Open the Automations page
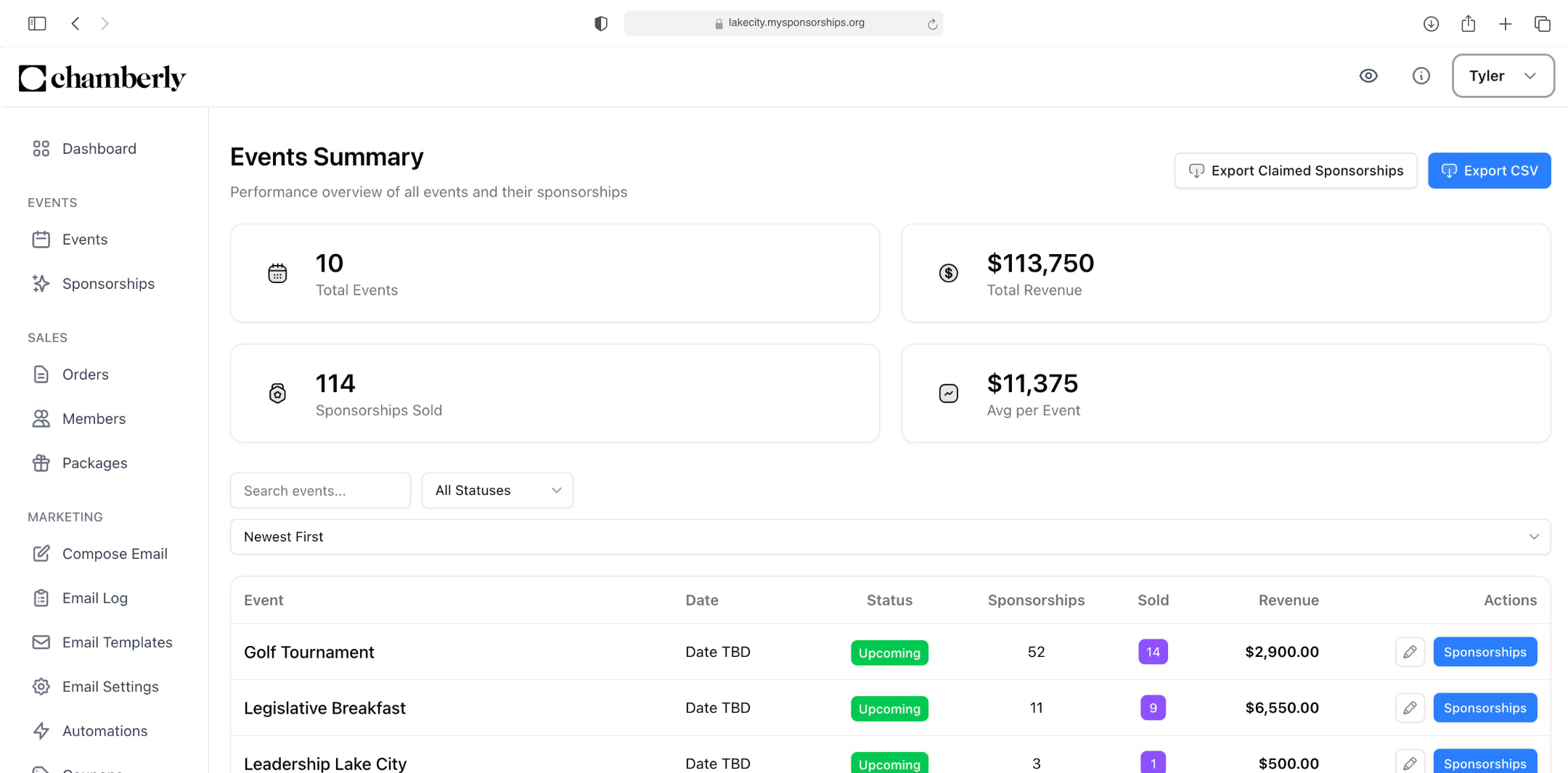 tap(105, 730)
